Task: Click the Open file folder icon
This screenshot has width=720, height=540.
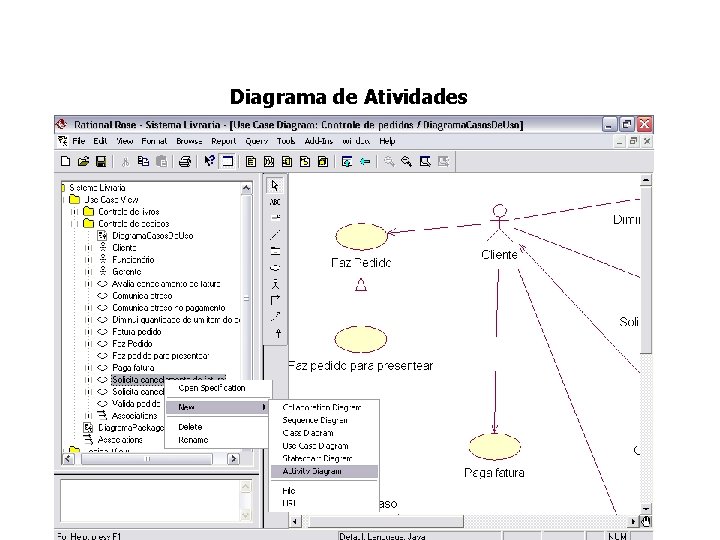Action: click(x=83, y=161)
